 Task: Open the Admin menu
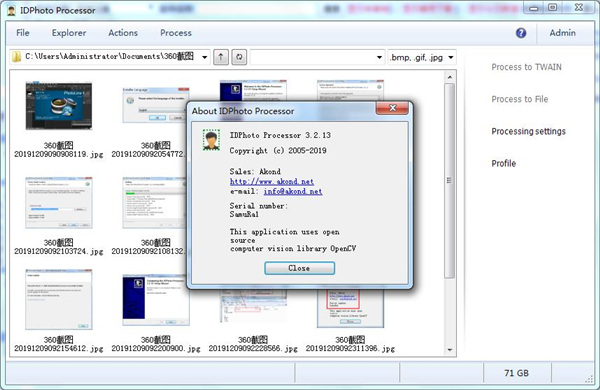pyautogui.click(x=562, y=33)
